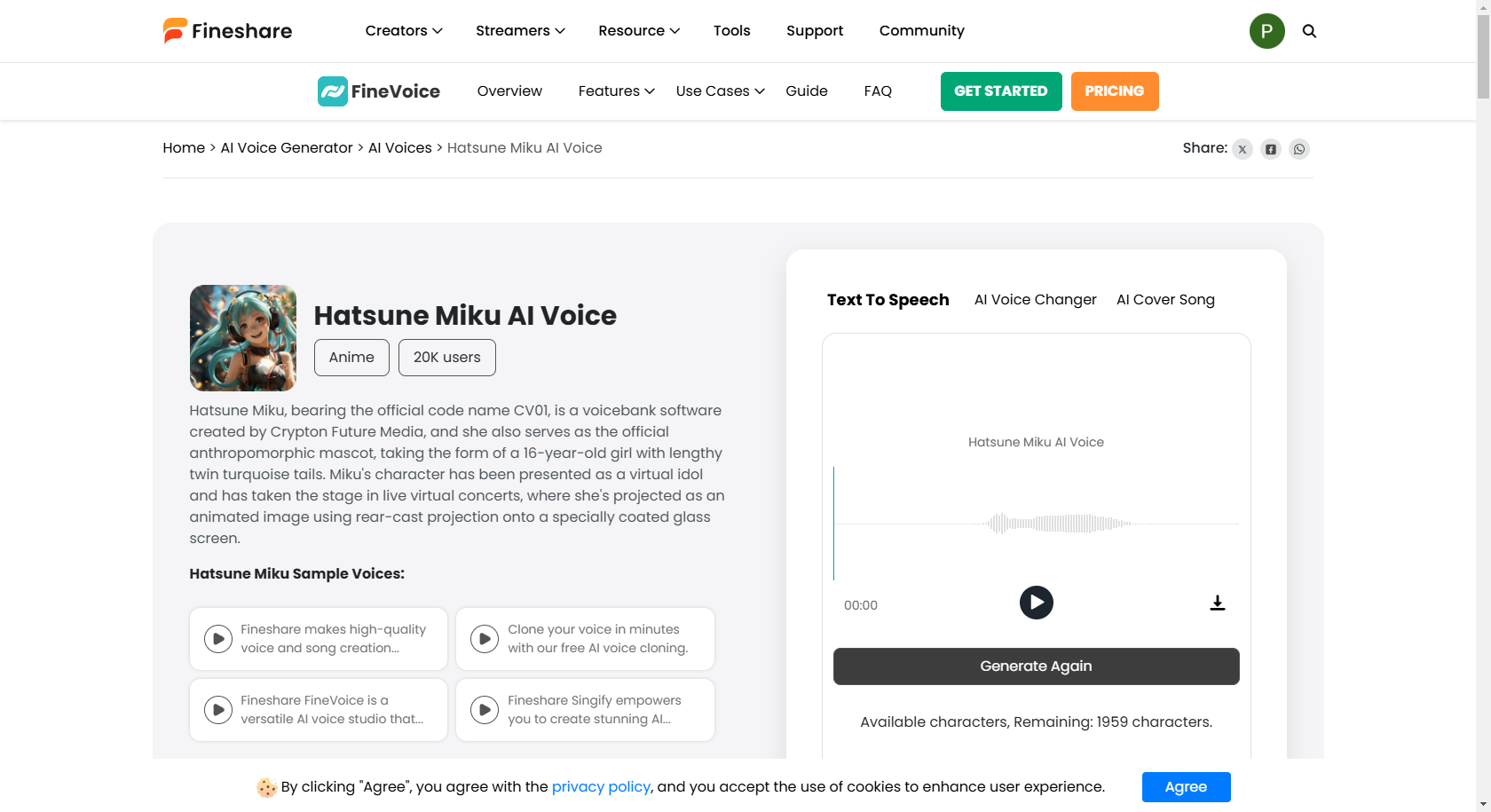The image size is (1491, 812).
Task: Share the page on Facebook
Action: (1271, 149)
